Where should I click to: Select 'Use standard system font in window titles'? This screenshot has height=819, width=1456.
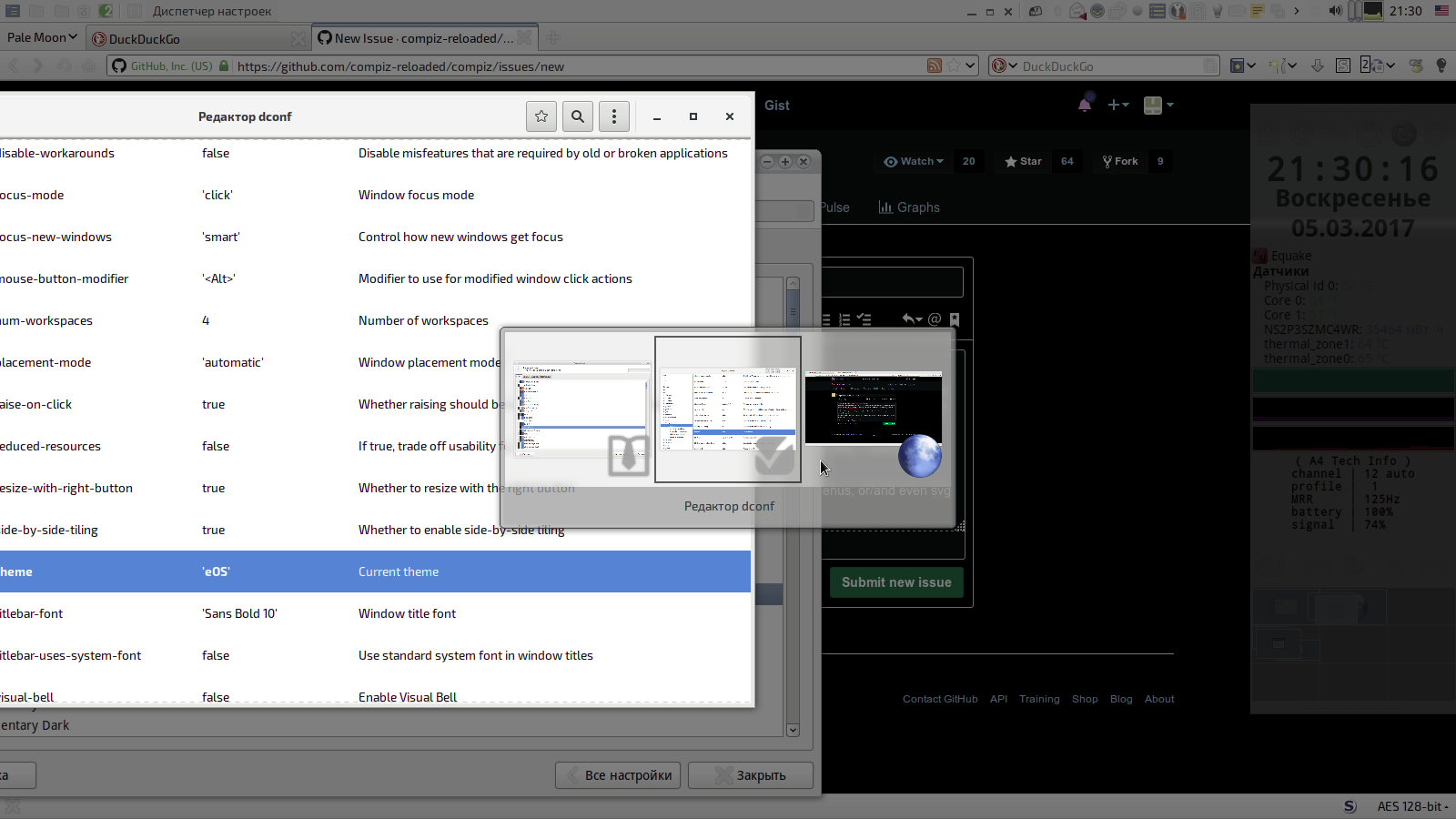point(475,655)
